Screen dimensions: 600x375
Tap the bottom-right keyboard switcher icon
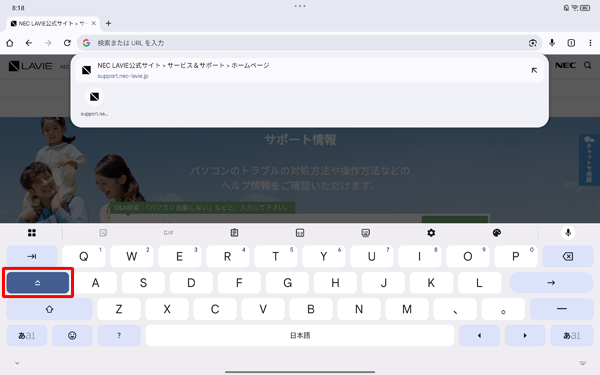[x=582, y=363]
